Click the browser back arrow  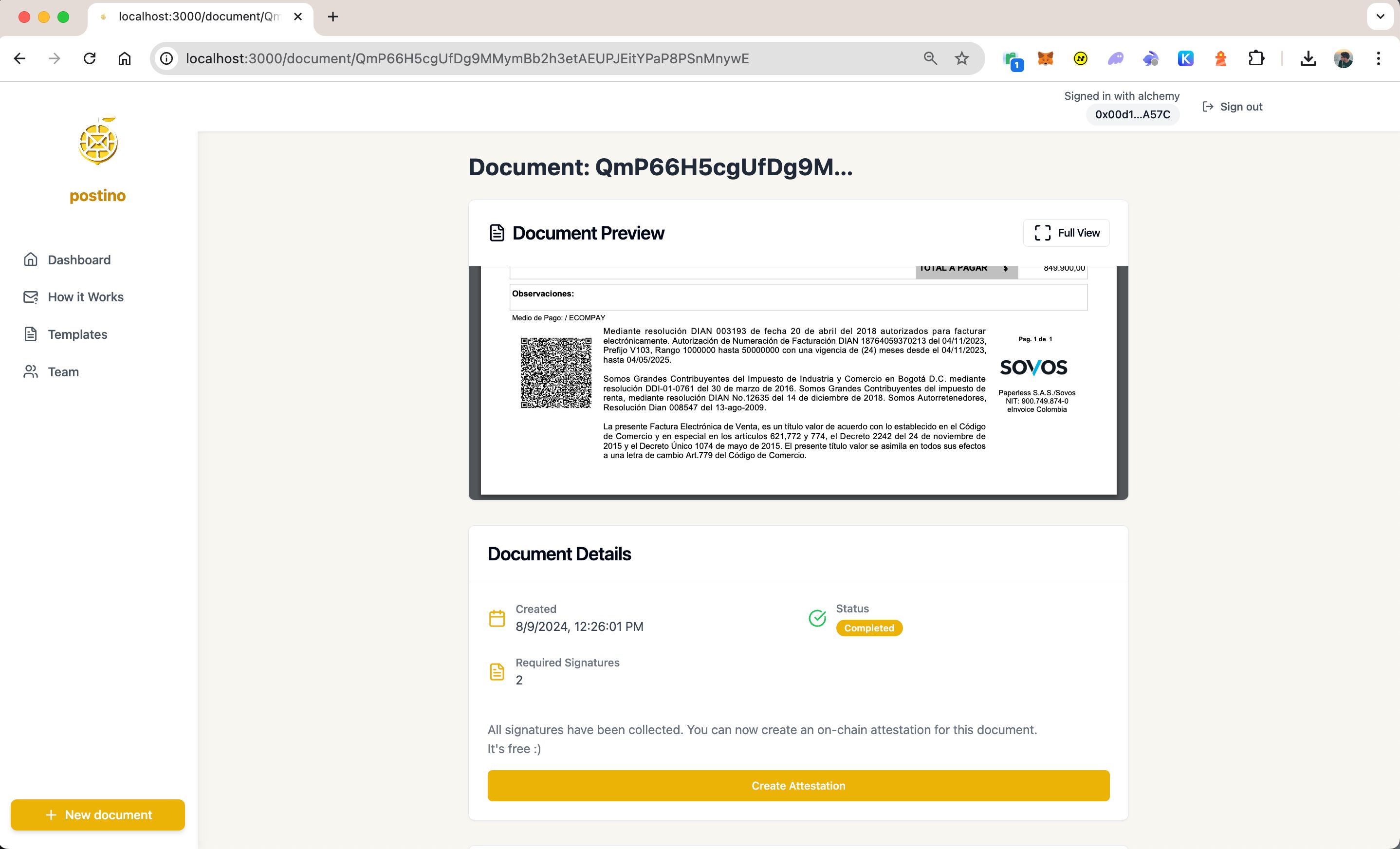point(20,58)
